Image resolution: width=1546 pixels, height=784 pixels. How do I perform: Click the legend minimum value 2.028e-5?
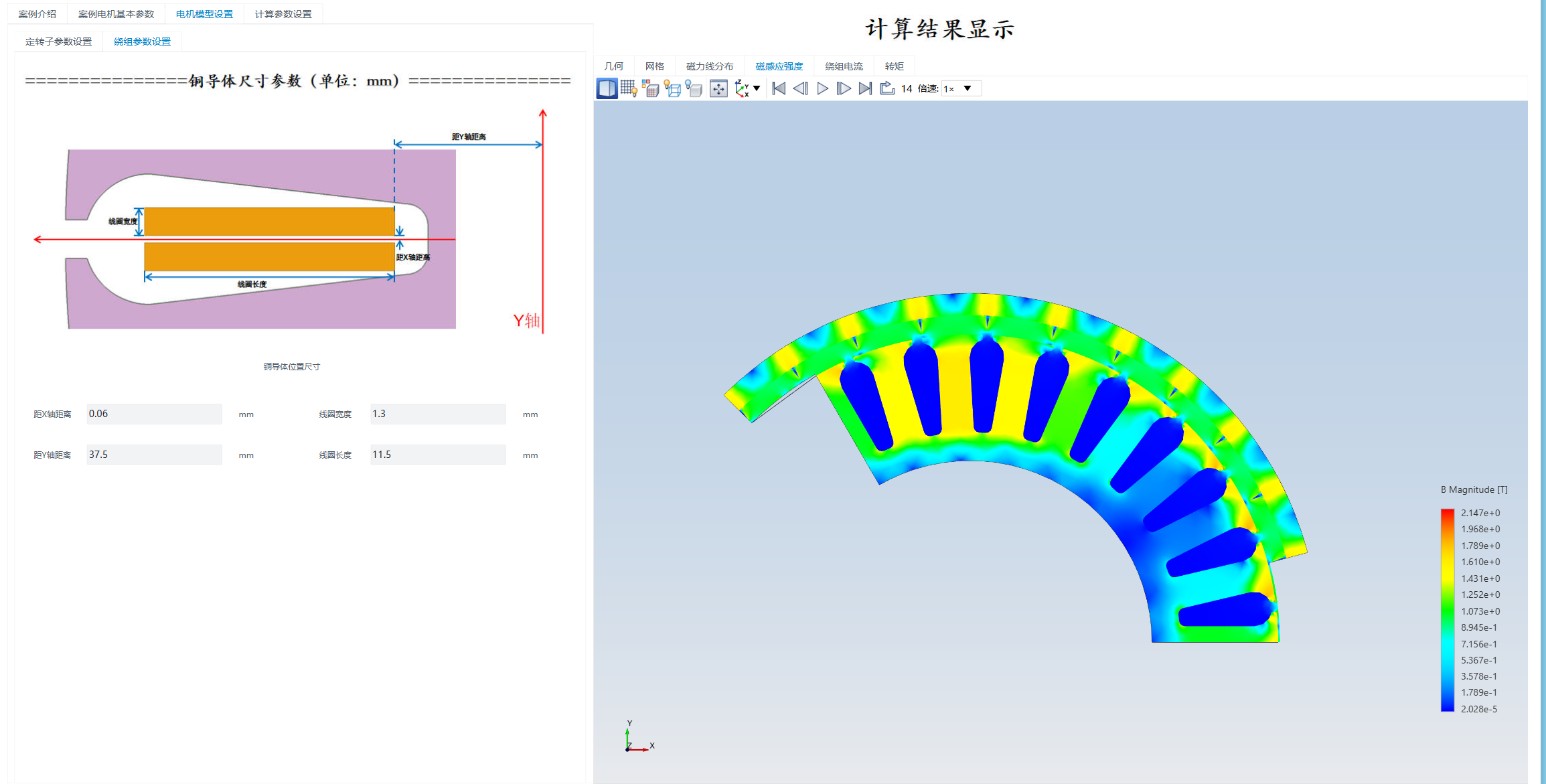(x=1479, y=709)
